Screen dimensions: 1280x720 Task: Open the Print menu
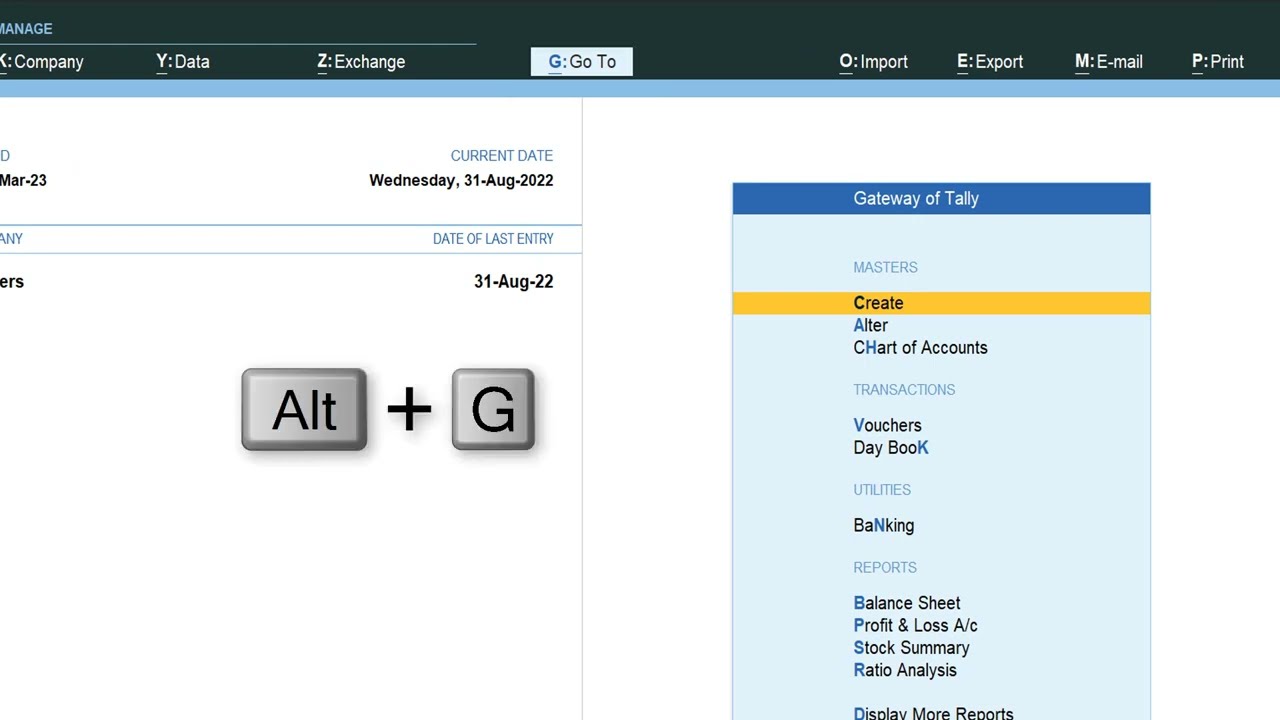click(1218, 62)
